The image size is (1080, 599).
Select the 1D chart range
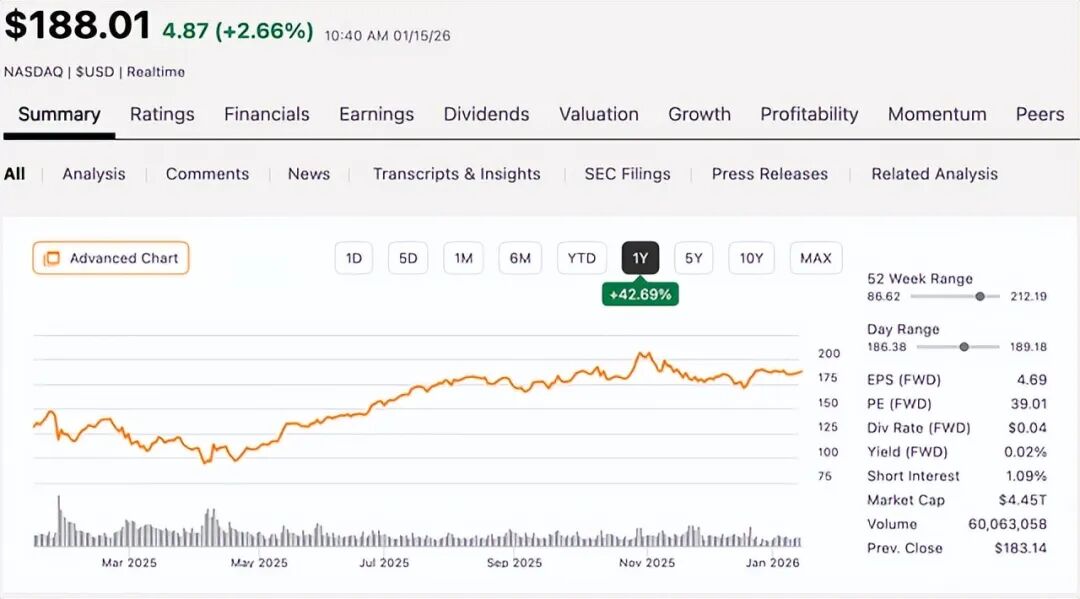click(354, 258)
